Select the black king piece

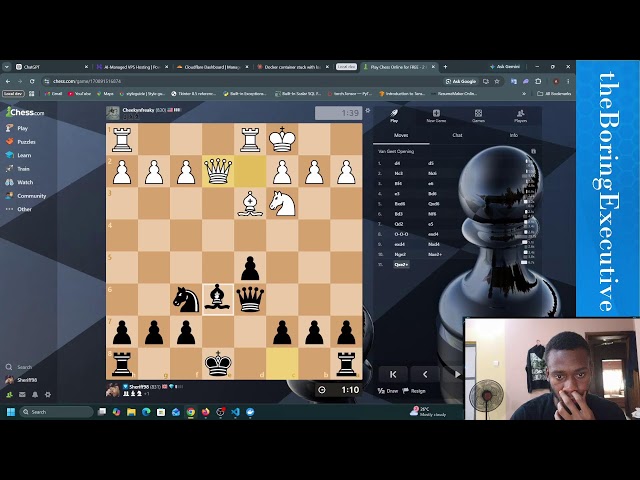[218, 363]
